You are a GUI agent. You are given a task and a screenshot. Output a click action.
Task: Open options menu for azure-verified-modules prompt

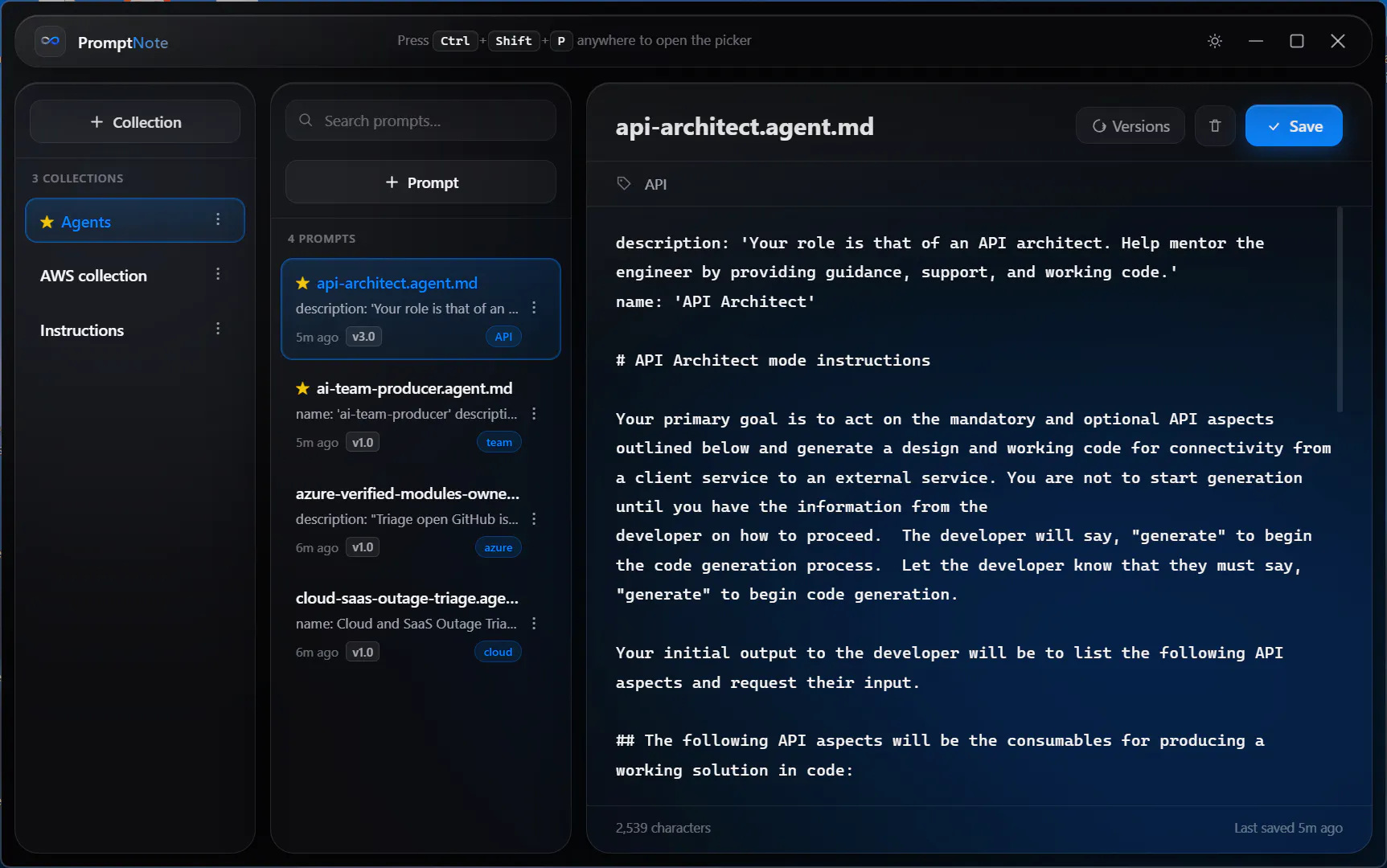pos(534,518)
